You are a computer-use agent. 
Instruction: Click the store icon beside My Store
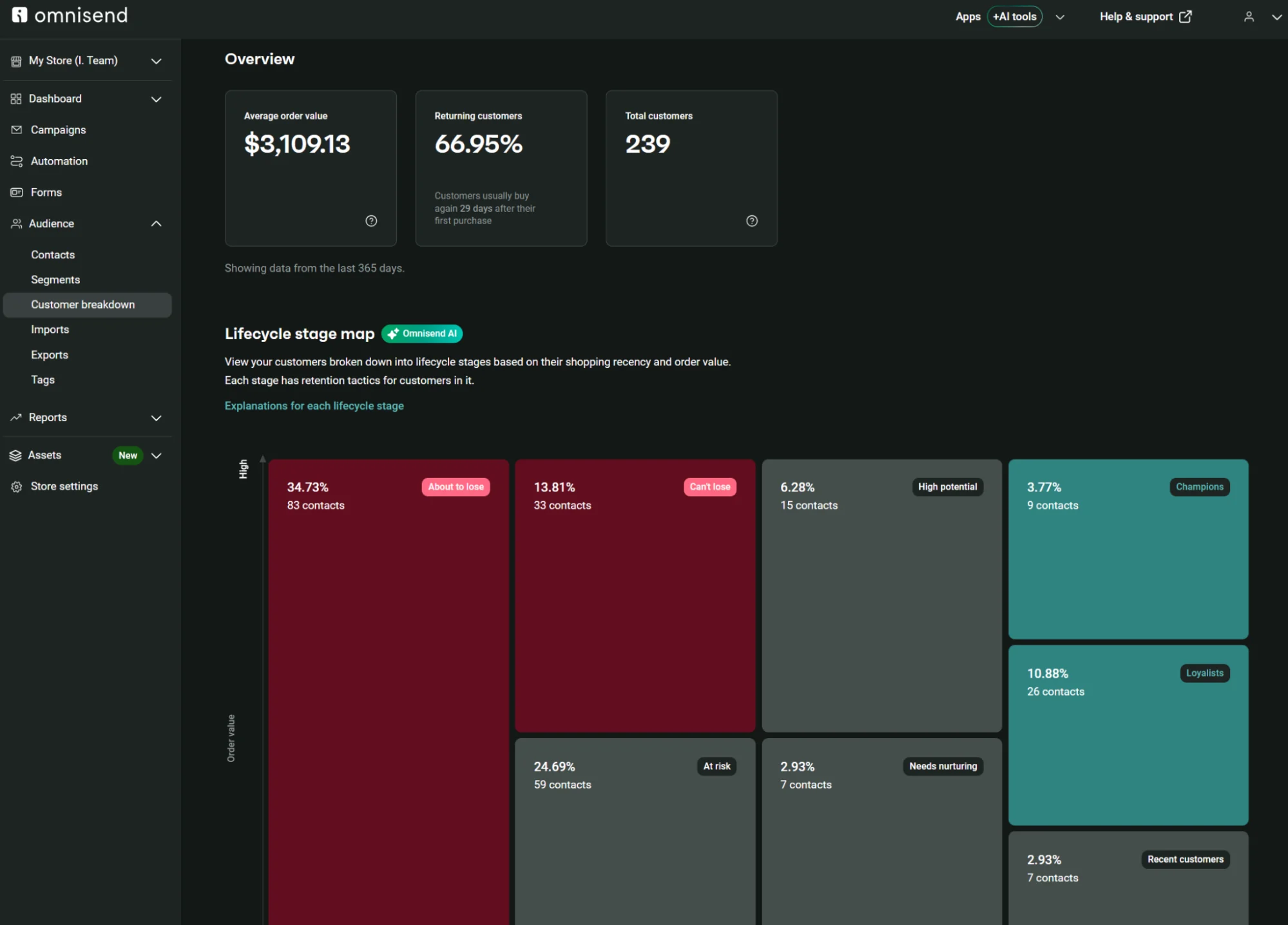[16, 61]
